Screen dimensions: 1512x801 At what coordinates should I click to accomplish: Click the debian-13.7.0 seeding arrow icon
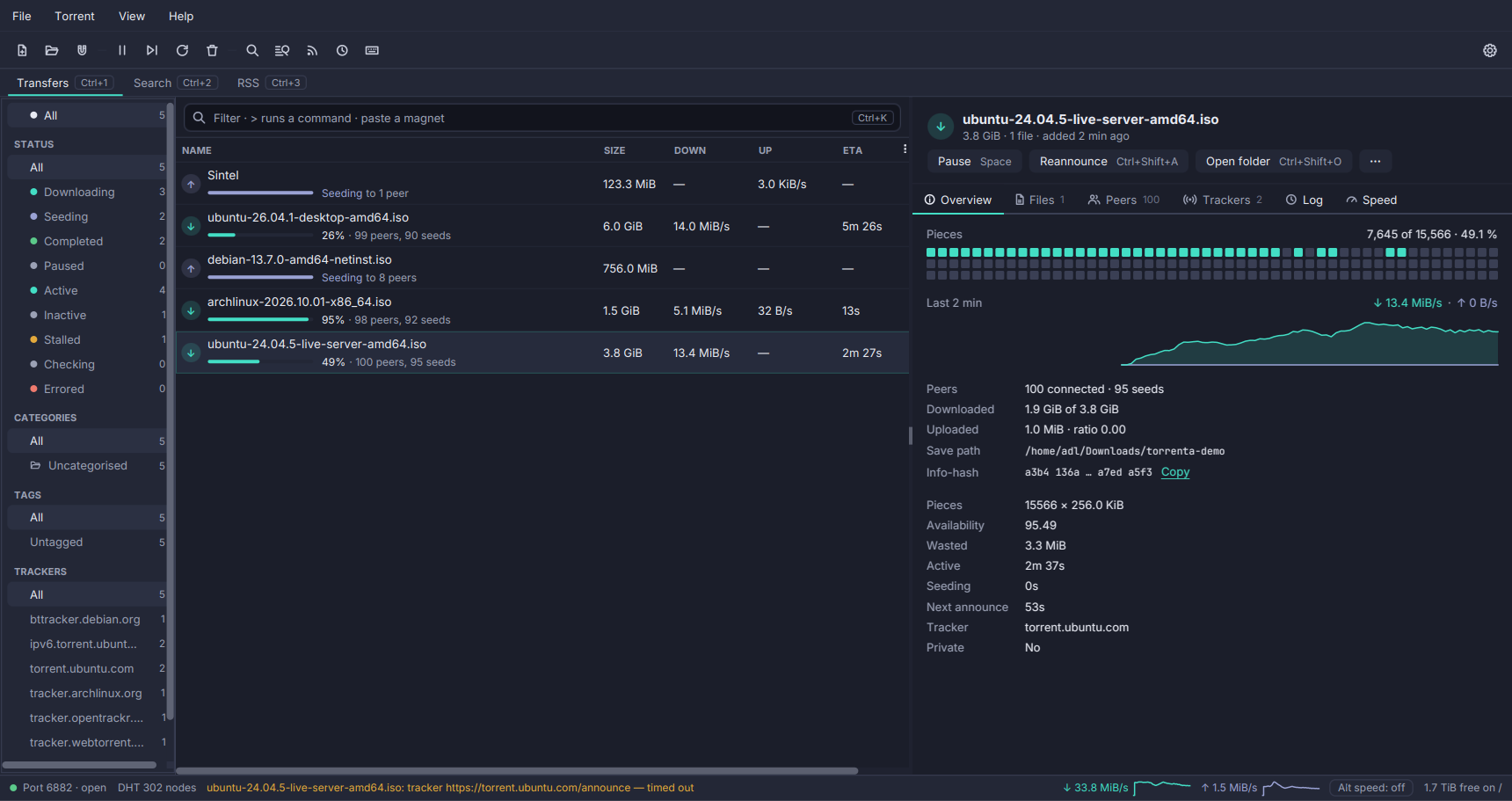[x=191, y=268]
